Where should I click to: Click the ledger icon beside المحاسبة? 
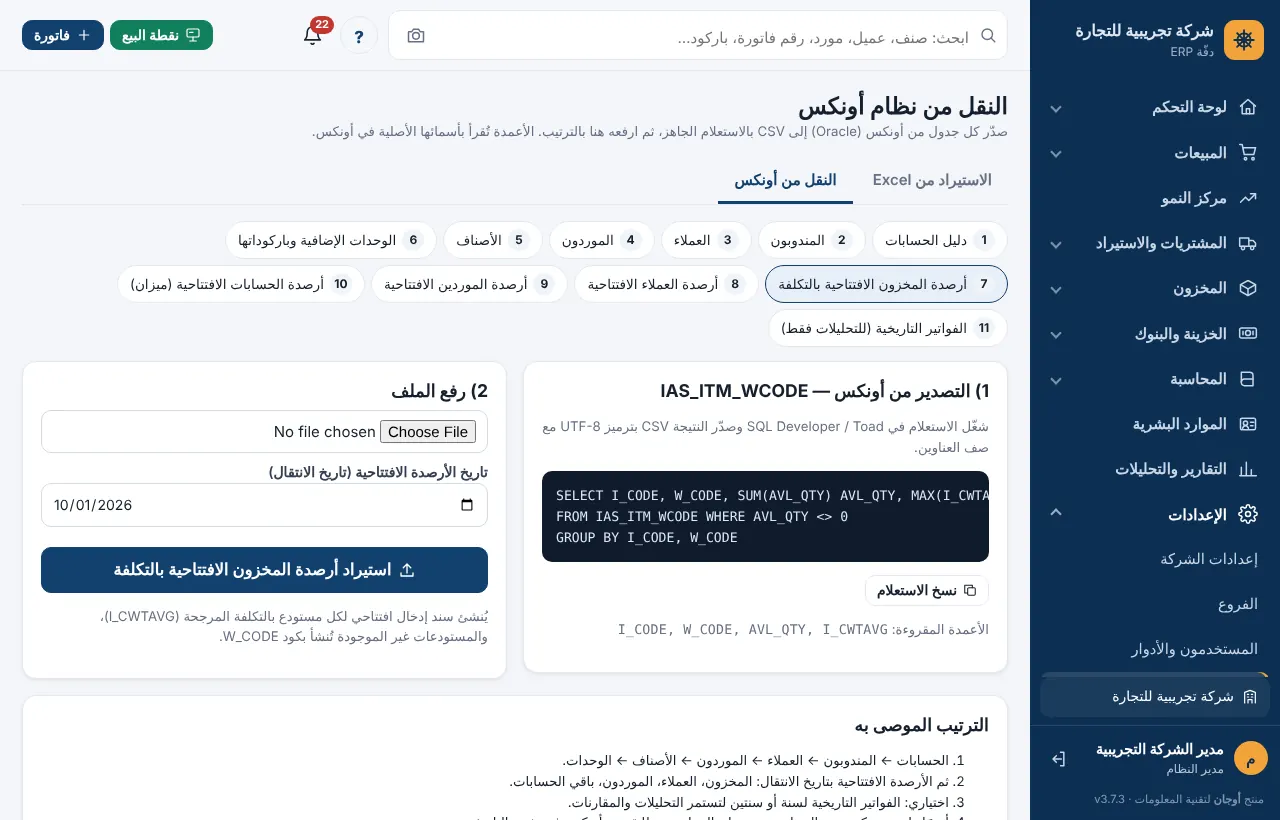tap(1247, 379)
